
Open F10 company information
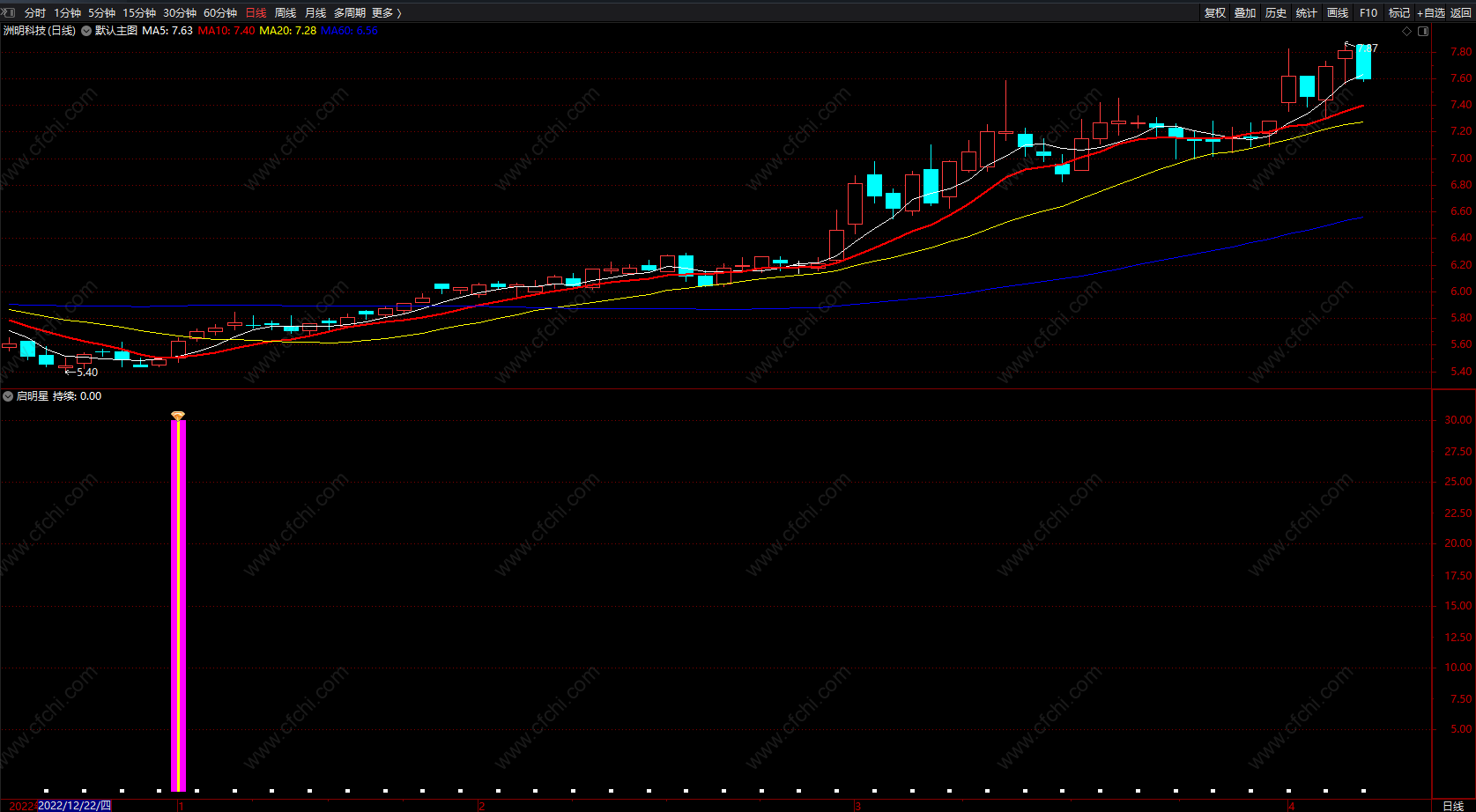click(x=1368, y=13)
